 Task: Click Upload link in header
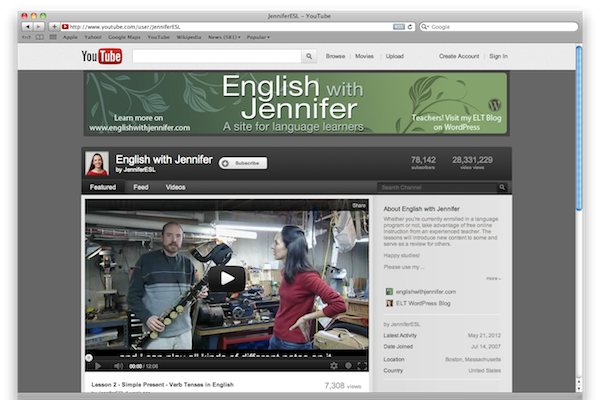[x=395, y=56]
